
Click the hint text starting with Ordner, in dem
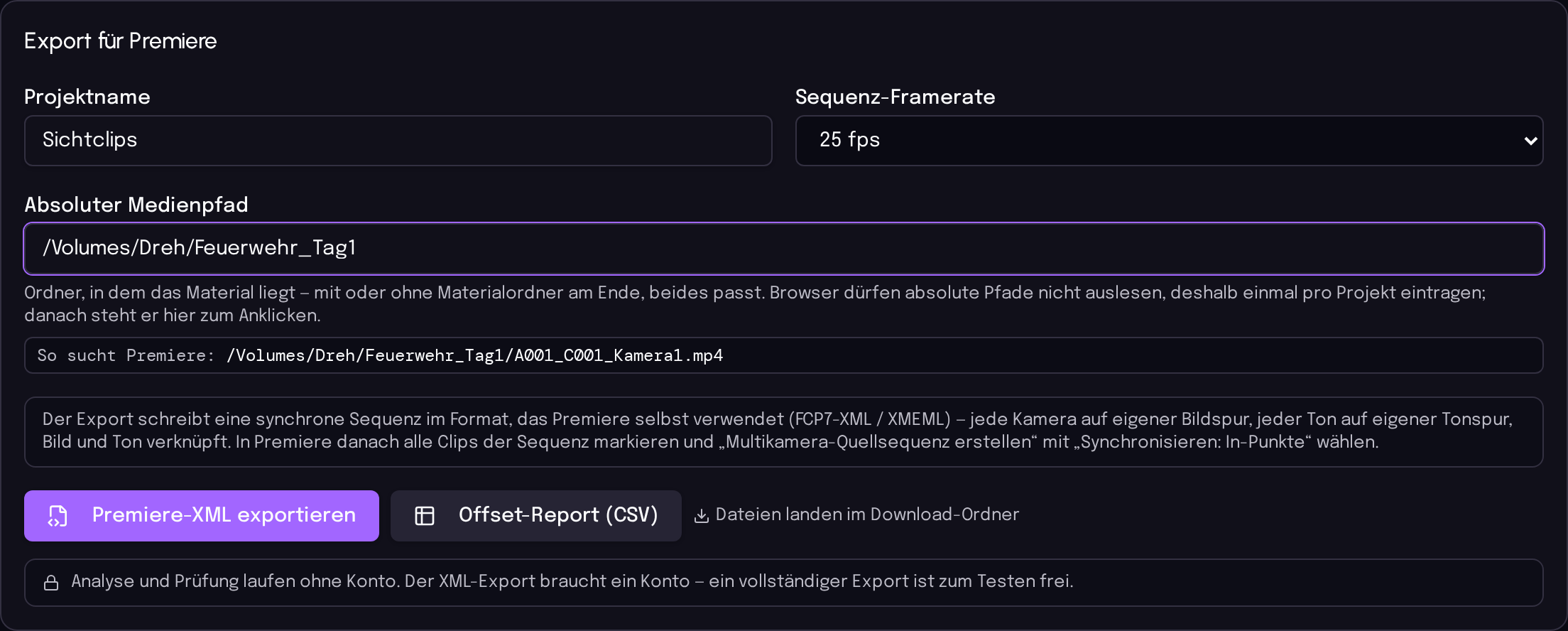point(755,304)
